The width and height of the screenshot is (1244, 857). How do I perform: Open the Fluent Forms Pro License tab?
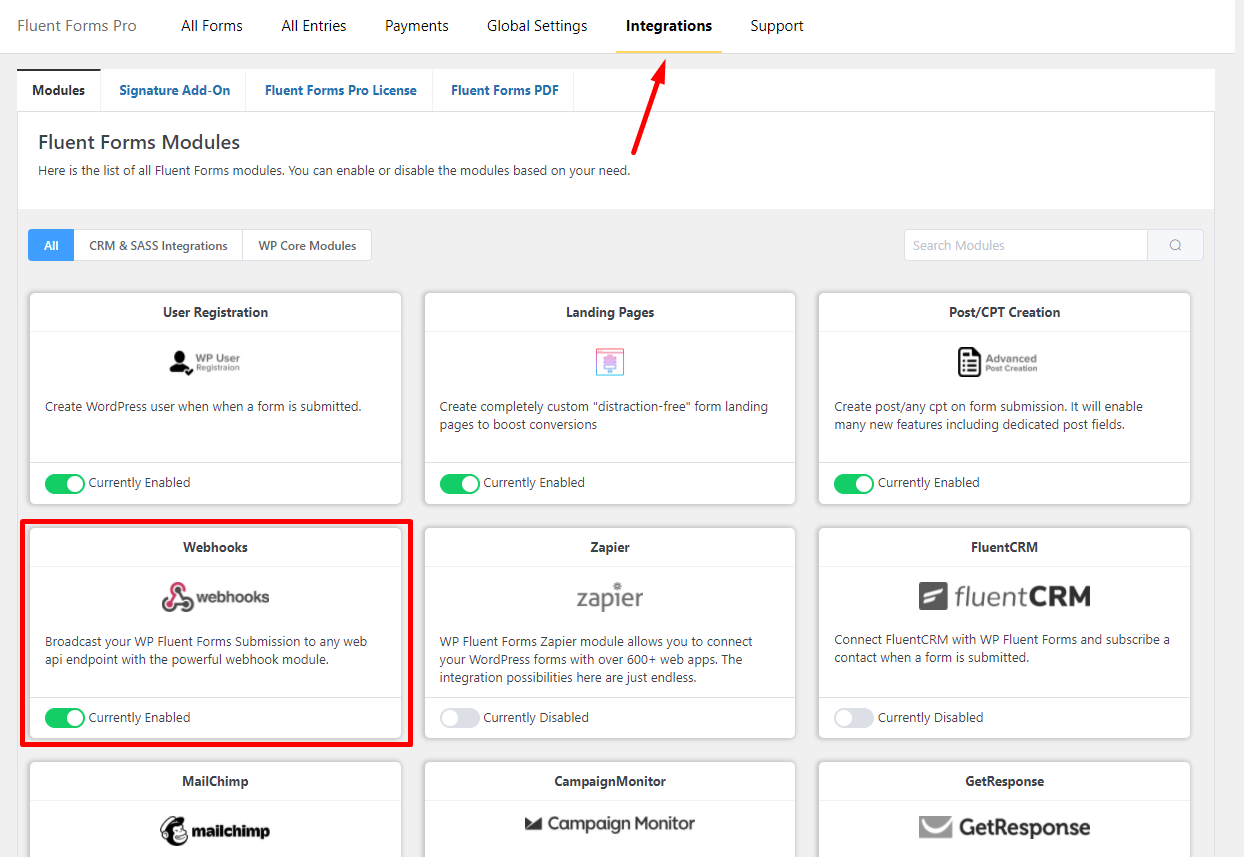click(x=341, y=90)
